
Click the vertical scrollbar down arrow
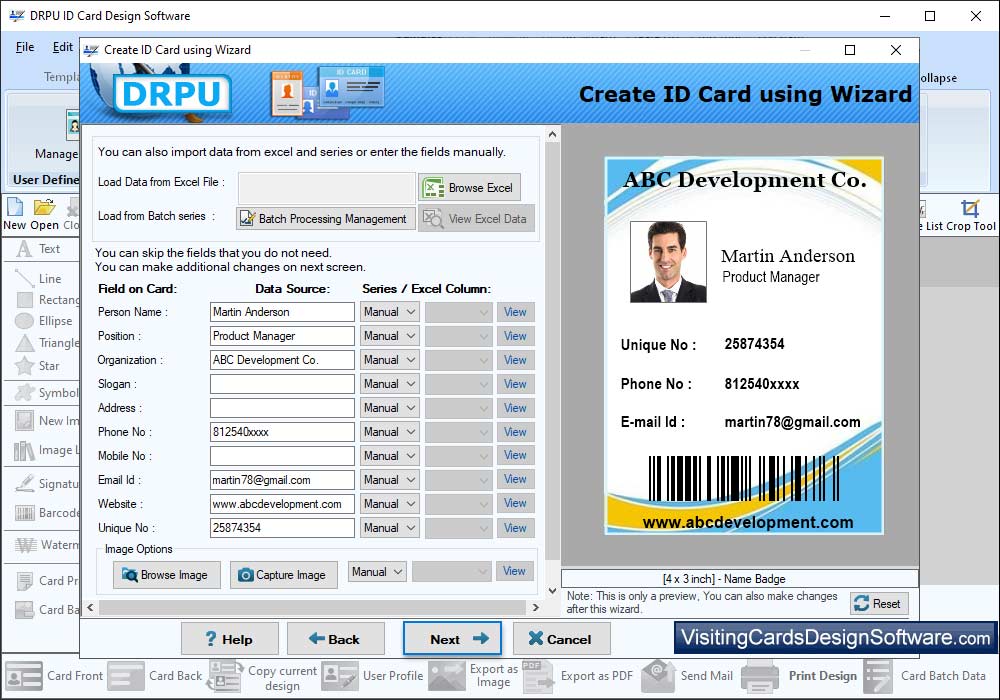pos(552,590)
